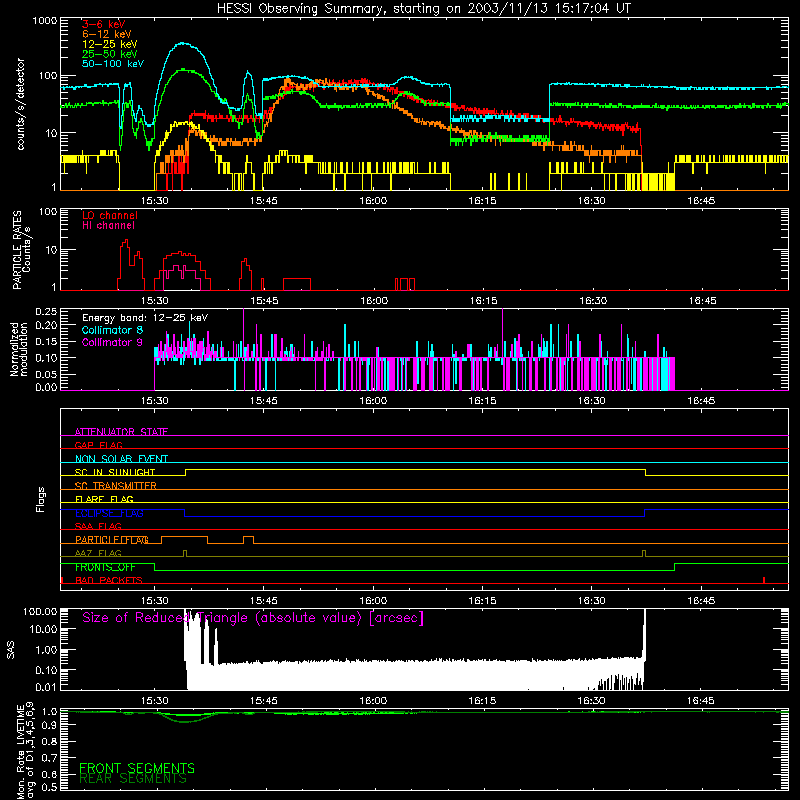Click the 0.8 livetime axis value

point(50,741)
